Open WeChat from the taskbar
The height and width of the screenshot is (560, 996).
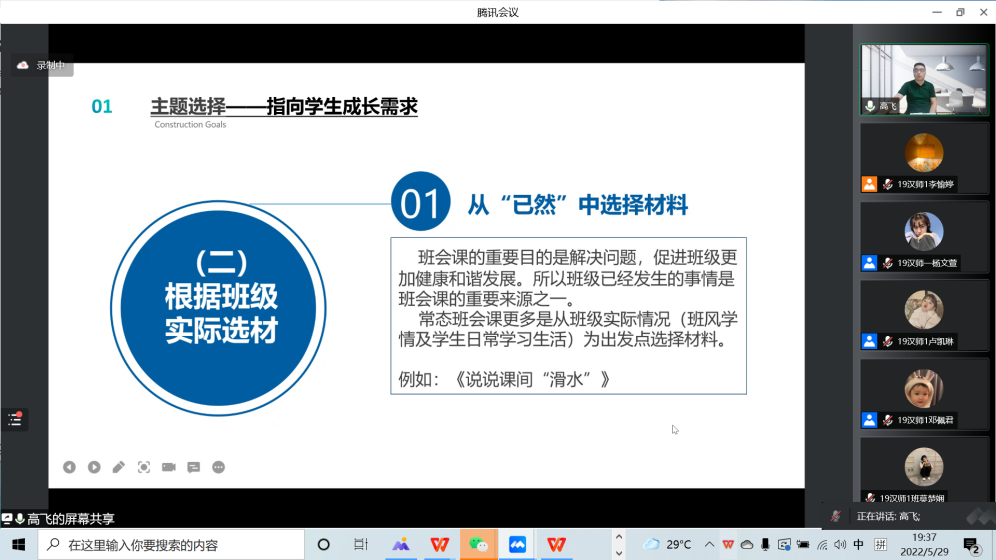pos(478,545)
